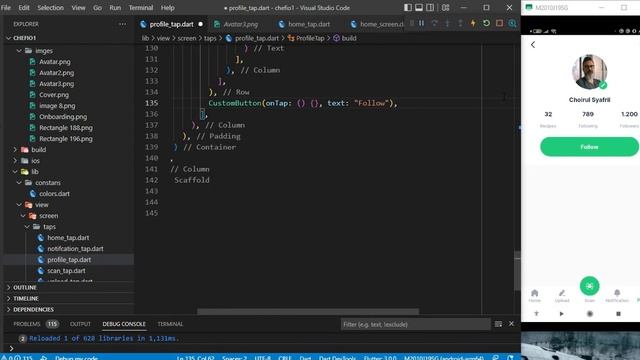The width and height of the screenshot is (640, 360).
Task: Open Avatar2.png in the explorer
Action: tap(56, 73)
